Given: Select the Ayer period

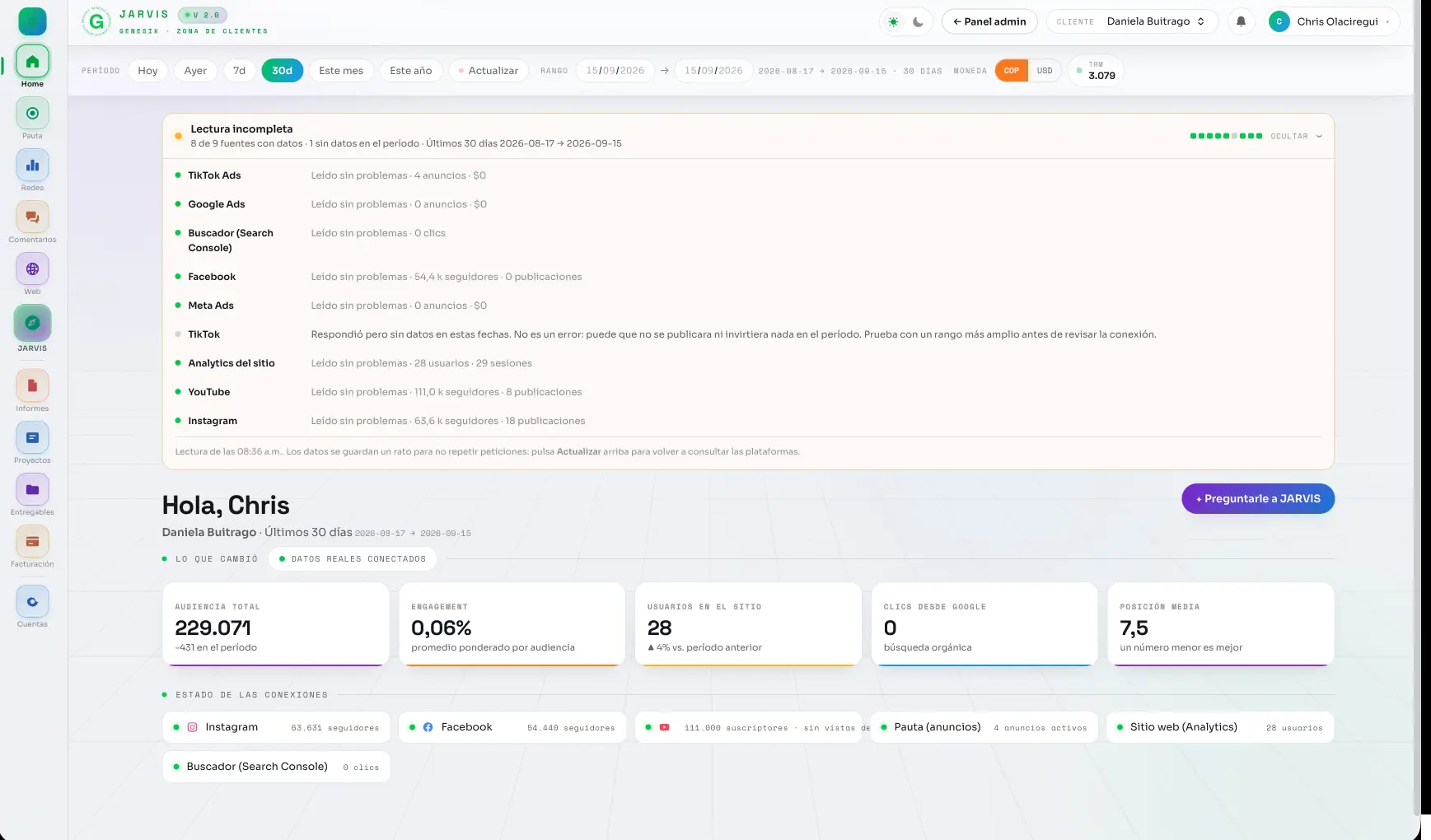Looking at the screenshot, I should pos(195,71).
